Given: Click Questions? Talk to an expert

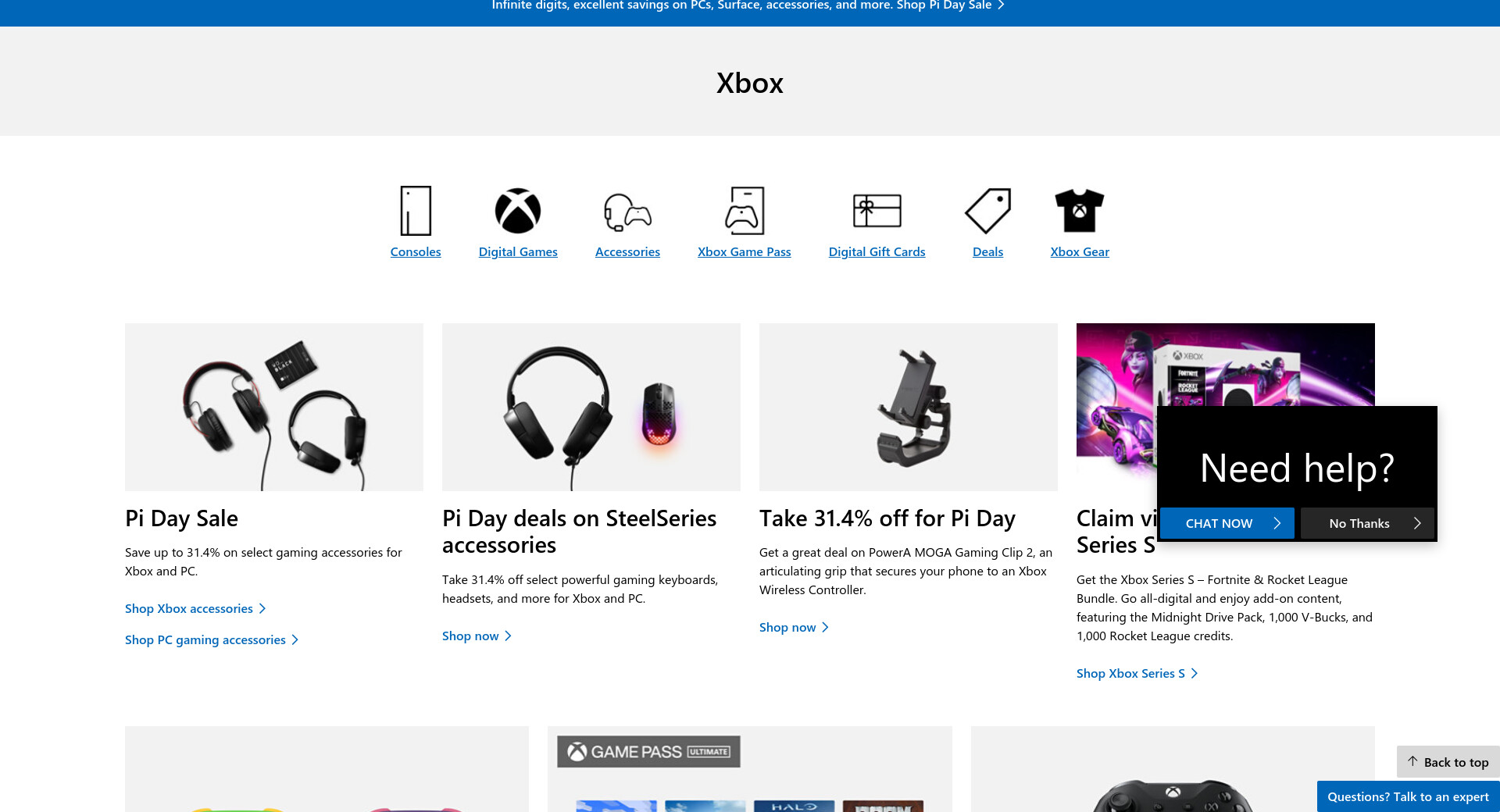Looking at the screenshot, I should 1408,796.
